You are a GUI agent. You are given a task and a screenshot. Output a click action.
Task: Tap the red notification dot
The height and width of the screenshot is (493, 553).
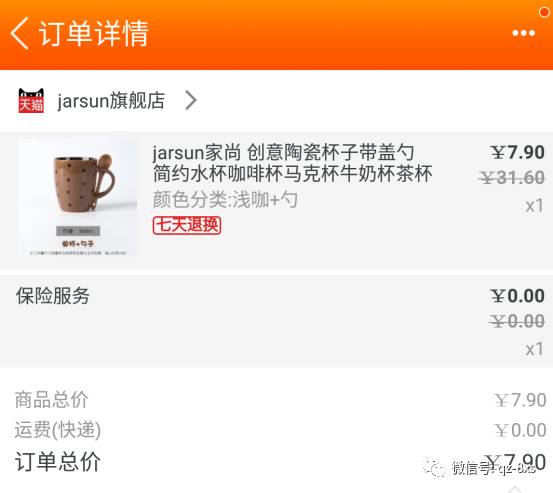tap(545, 13)
